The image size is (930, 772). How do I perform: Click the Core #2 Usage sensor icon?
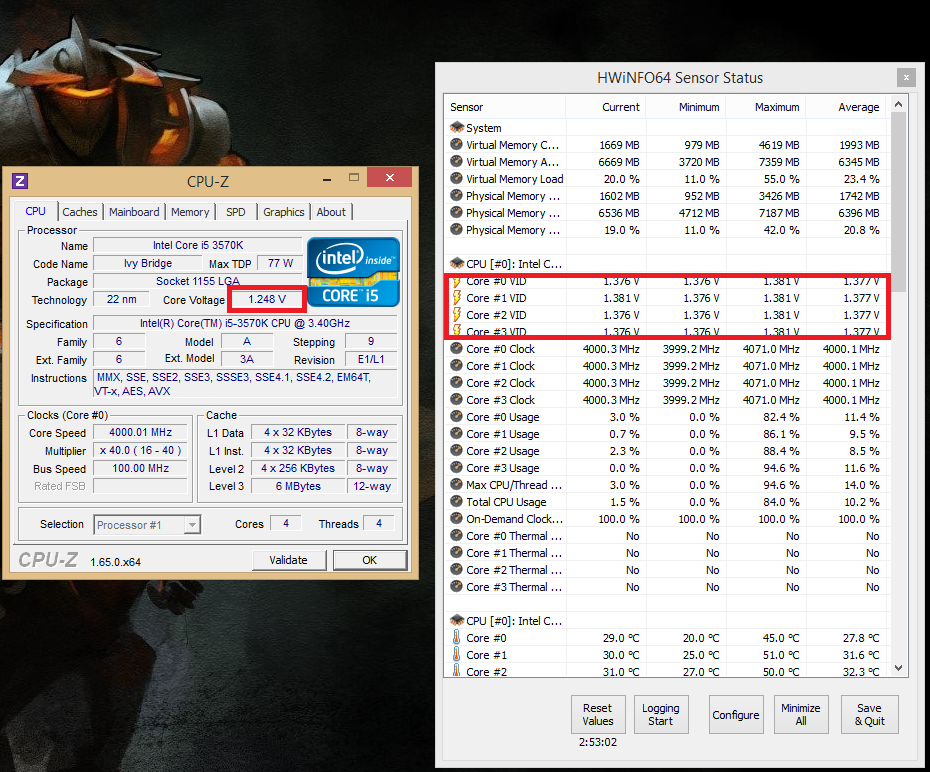456,450
